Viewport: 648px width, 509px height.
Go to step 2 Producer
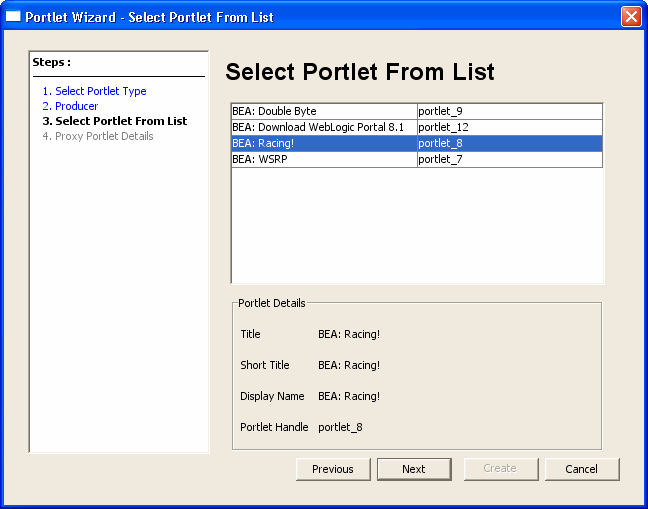click(70, 106)
